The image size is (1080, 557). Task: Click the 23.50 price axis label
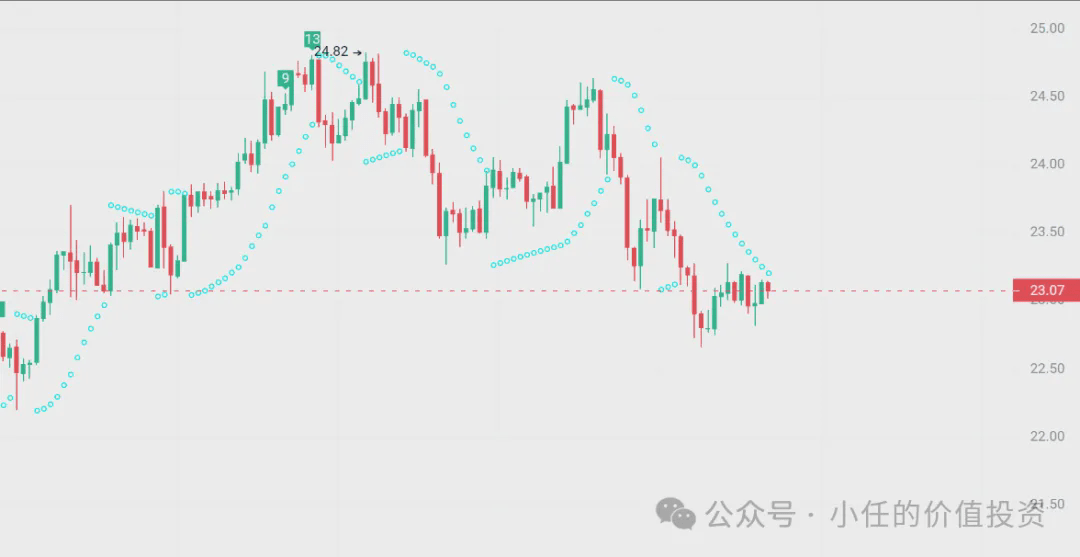1047,232
